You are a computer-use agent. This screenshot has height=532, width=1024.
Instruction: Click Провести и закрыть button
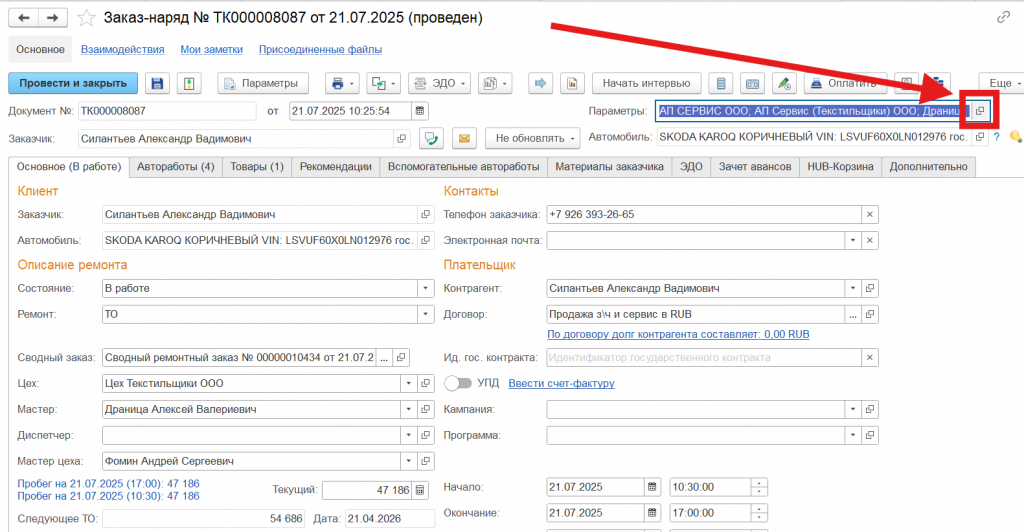point(72,83)
